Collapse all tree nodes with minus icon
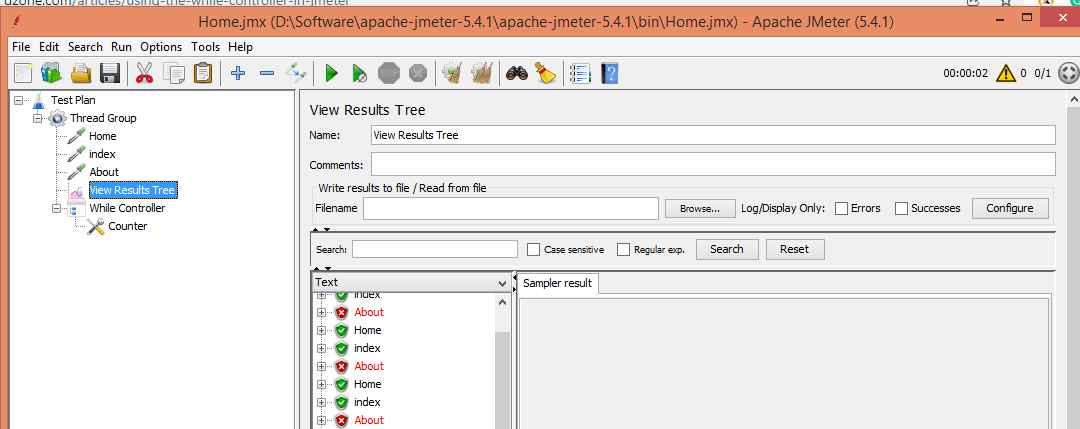 [x=267, y=73]
